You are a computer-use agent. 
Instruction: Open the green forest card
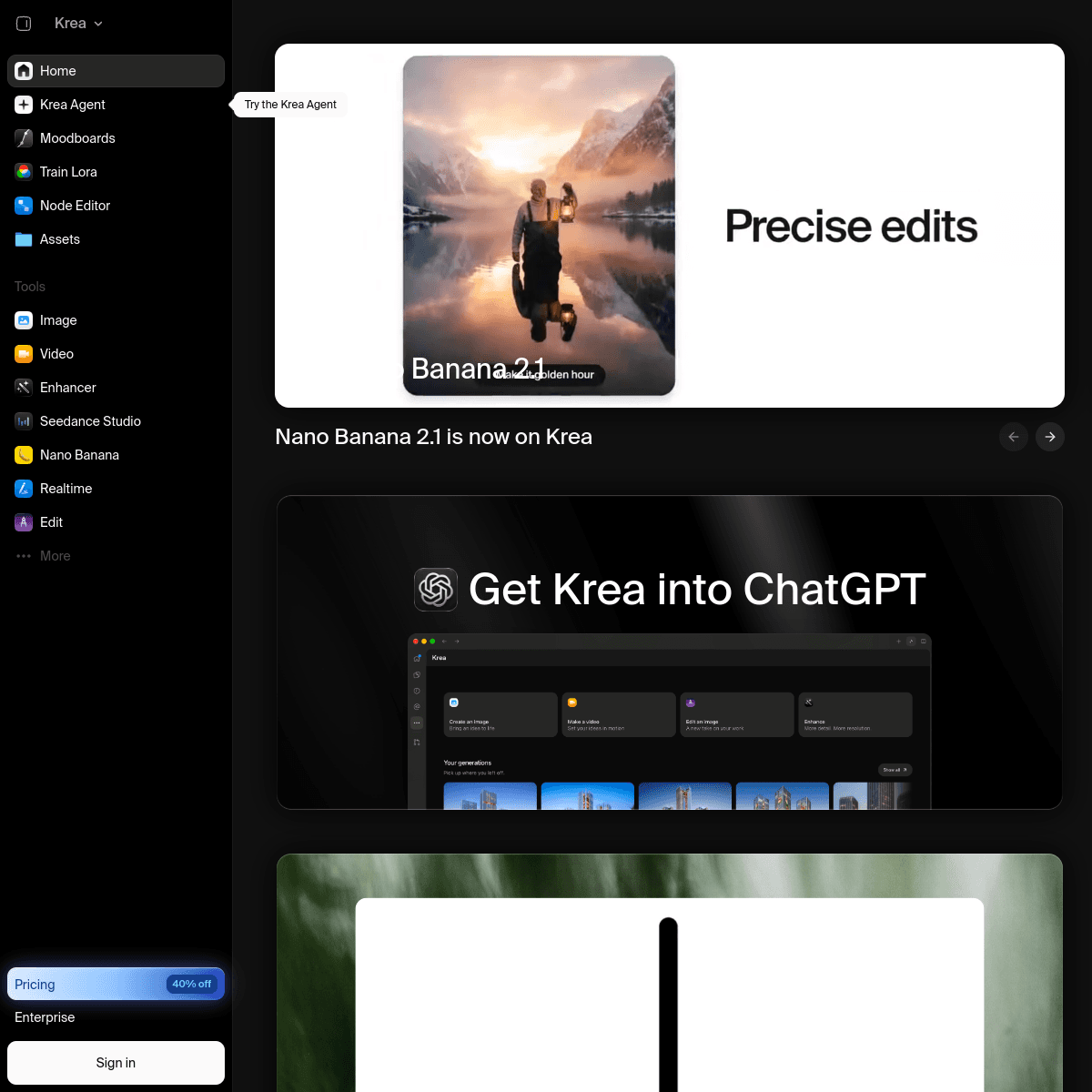(x=670, y=973)
